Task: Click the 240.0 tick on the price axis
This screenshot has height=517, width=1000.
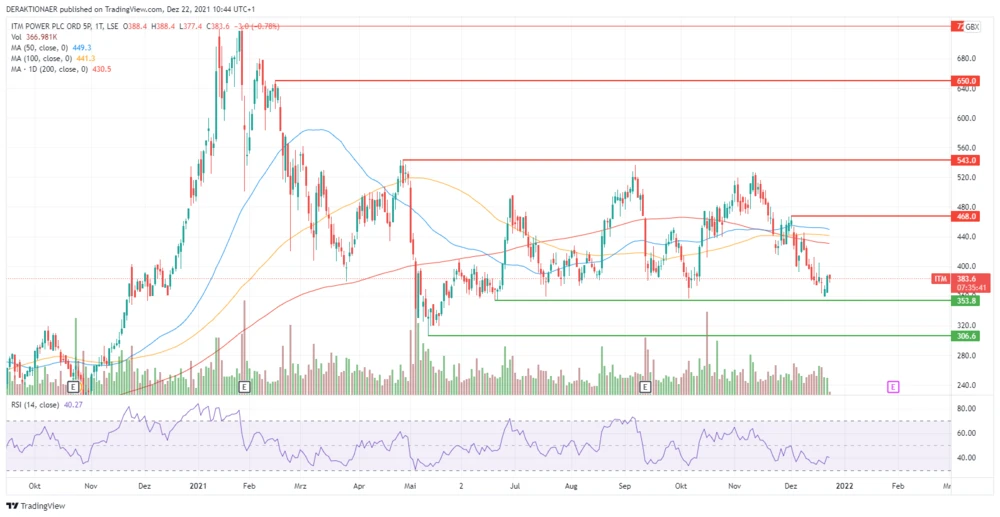Action: [964, 385]
